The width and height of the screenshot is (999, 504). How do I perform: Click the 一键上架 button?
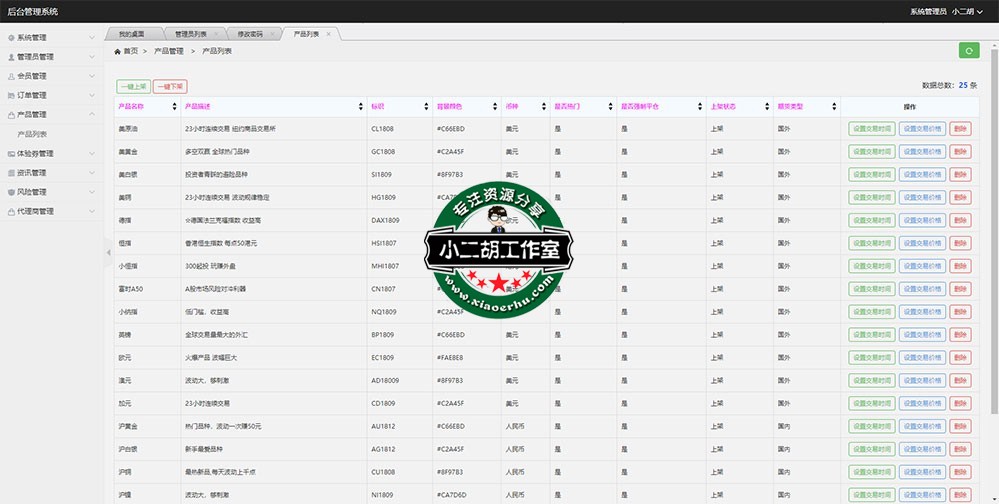133,87
